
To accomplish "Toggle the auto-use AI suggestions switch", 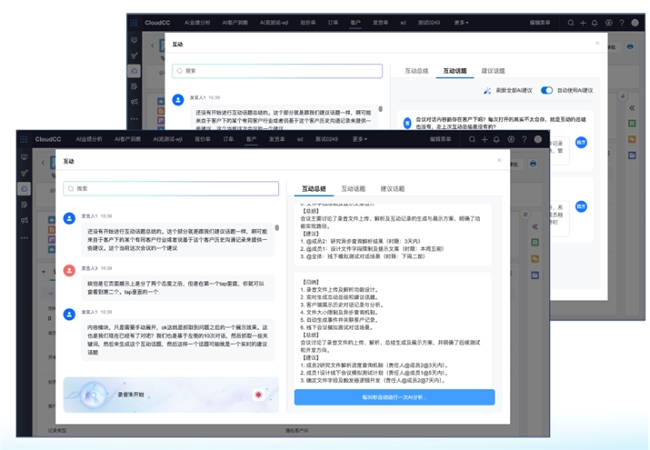I will pyautogui.click(x=546, y=90).
